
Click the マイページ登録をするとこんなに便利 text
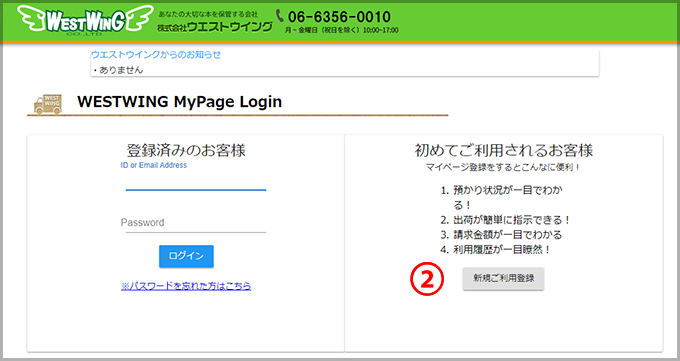point(503,167)
